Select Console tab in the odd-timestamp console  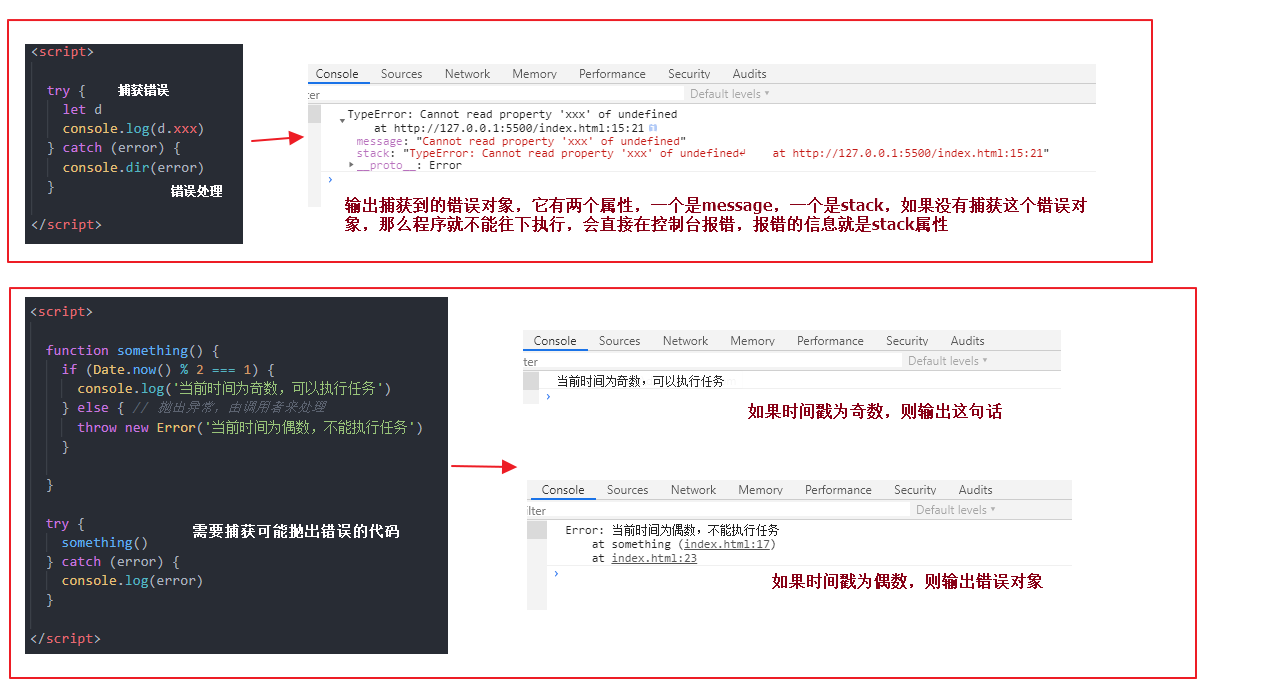[555, 341]
